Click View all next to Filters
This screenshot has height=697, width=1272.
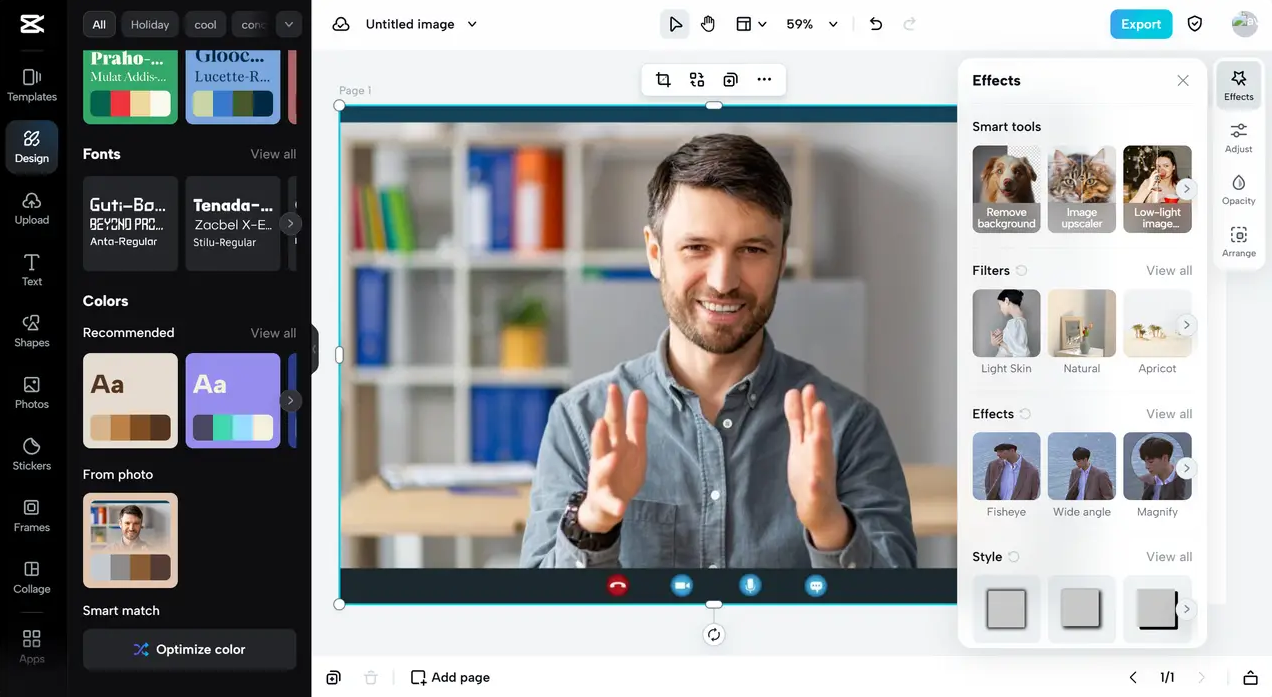coord(1169,270)
